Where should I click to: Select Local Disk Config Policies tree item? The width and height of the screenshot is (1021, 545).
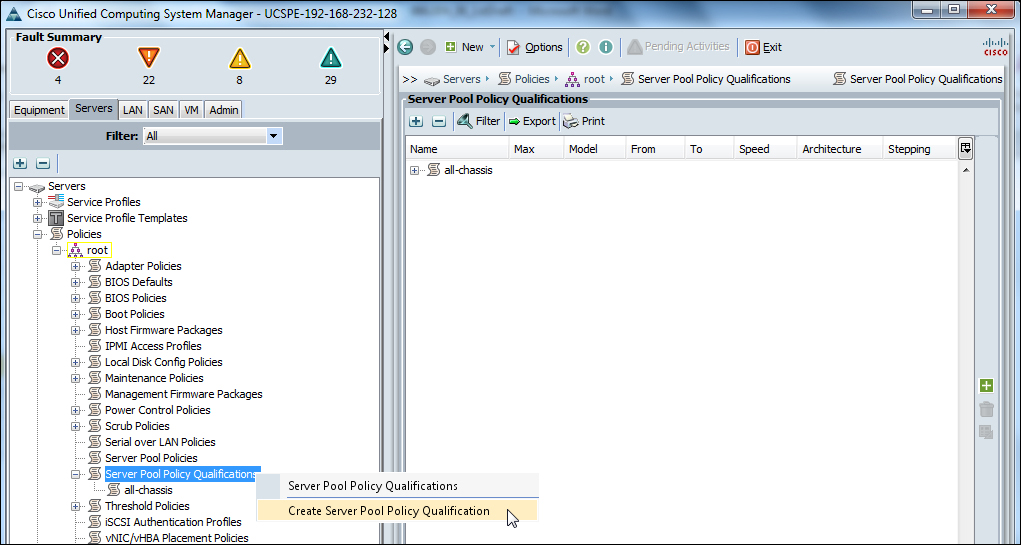163,362
